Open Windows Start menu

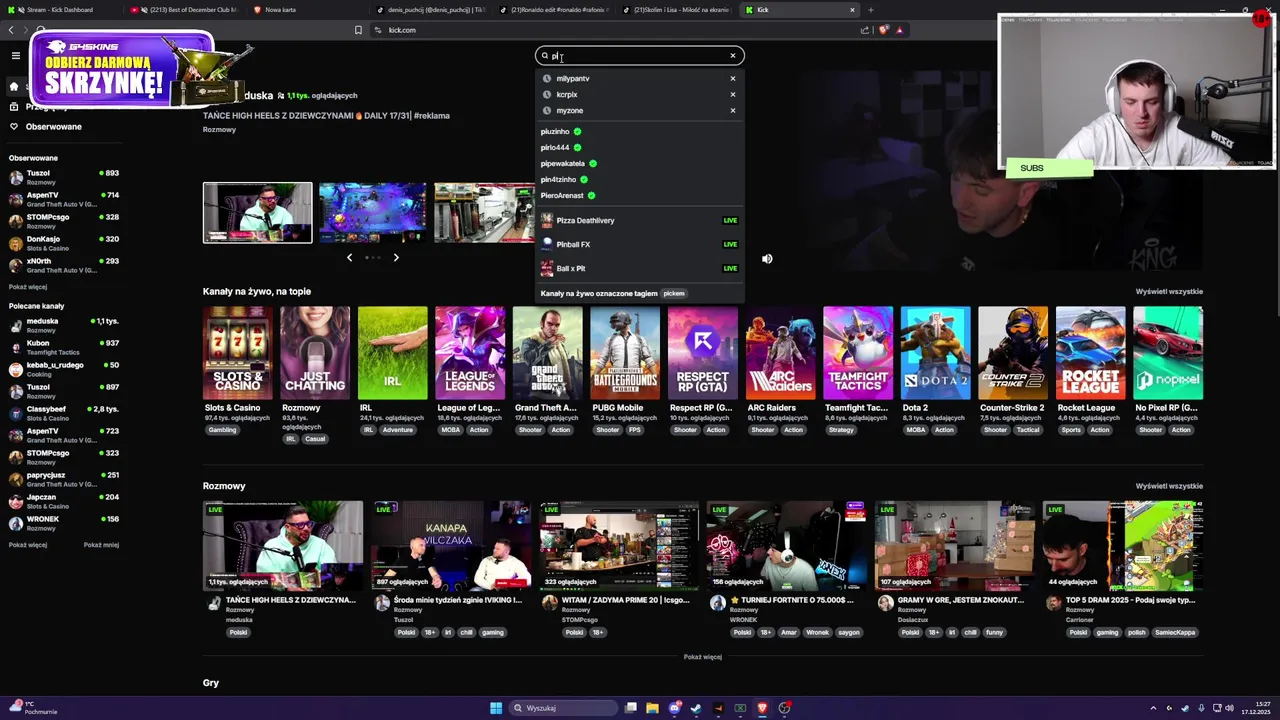[496, 708]
